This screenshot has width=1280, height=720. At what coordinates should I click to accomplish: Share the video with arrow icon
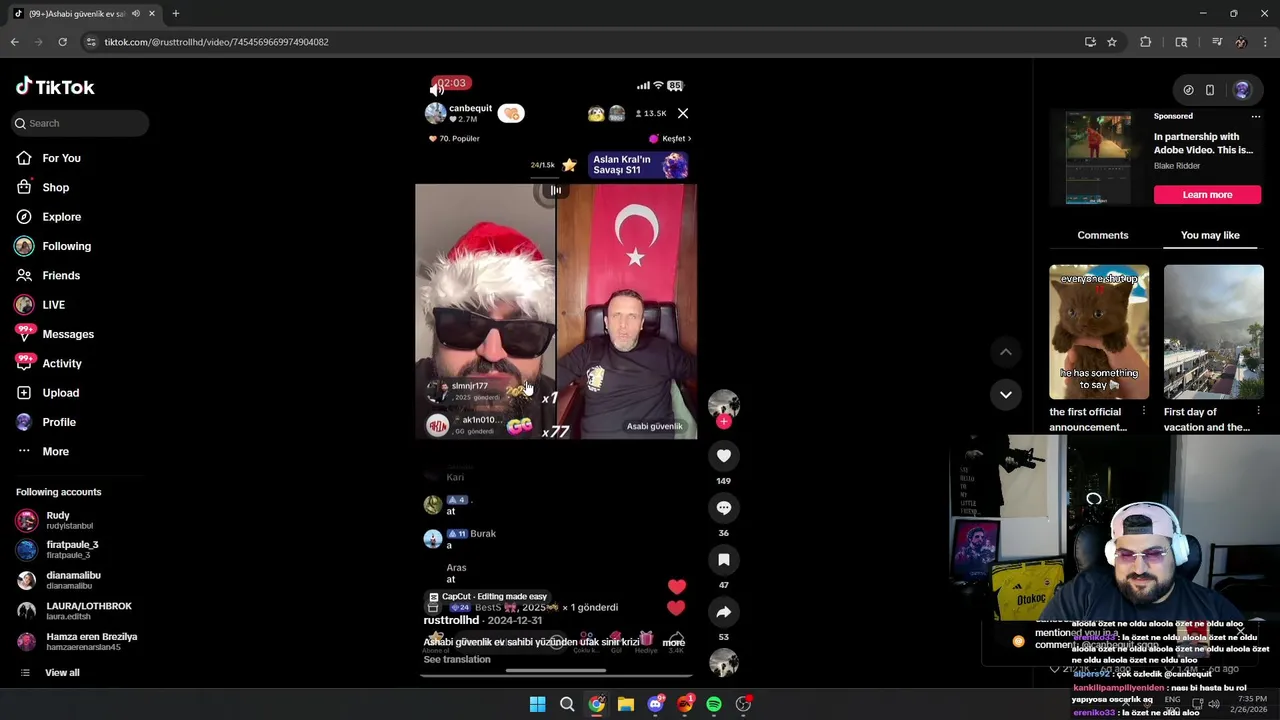[x=724, y=612]
